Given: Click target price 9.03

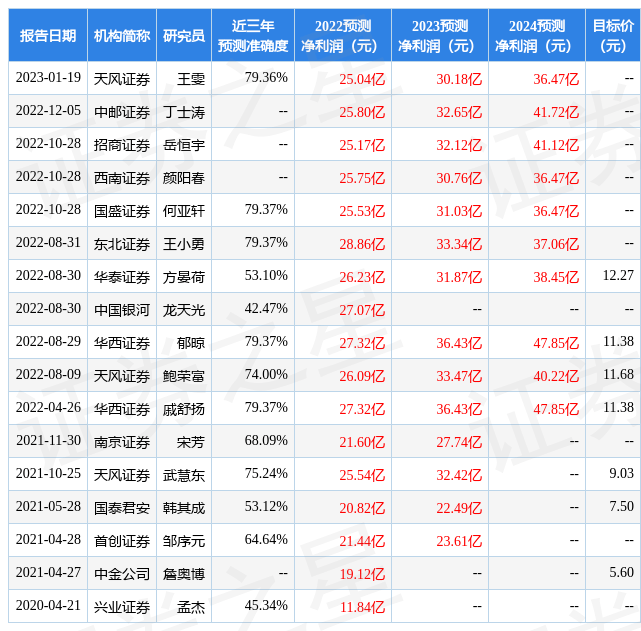Looking at the screenshot, I should pyautogui.click(x=621, y=473).
